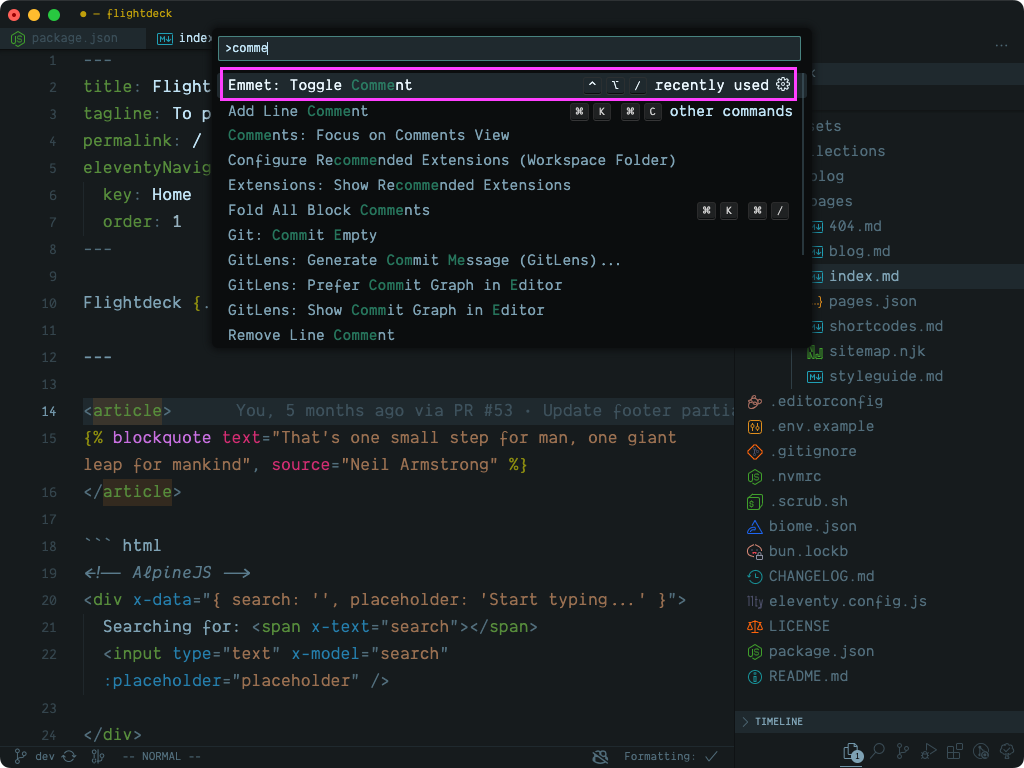This screenshot has width=1024, height=768.
Task: Select GitLens: Show Commit Graph in Editor
Action: pyautogui.click(x=509, y=310)
